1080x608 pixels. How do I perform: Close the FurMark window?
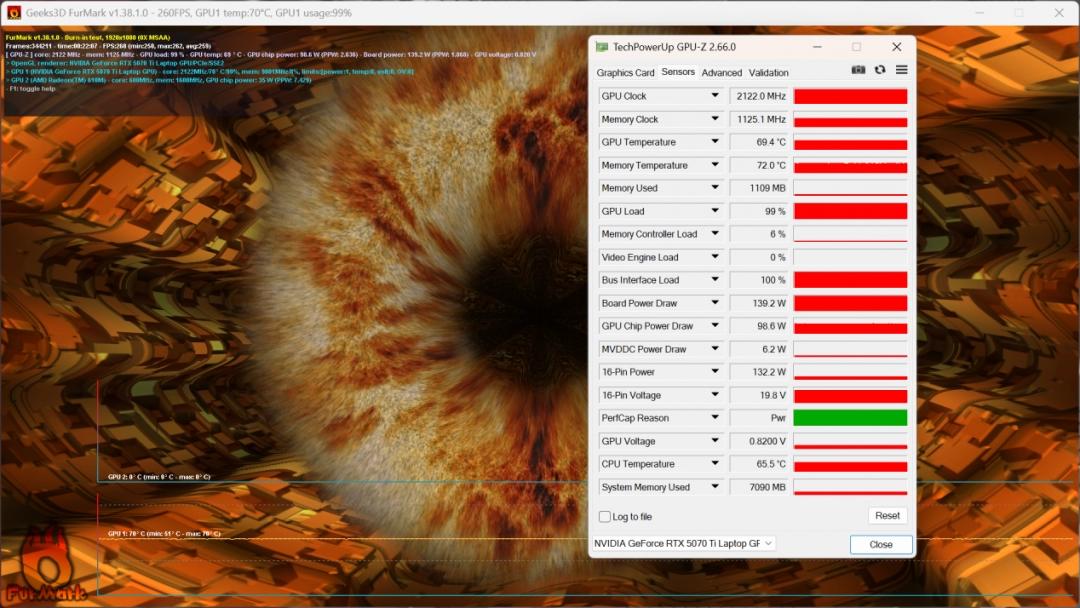tap(1059, 12)
